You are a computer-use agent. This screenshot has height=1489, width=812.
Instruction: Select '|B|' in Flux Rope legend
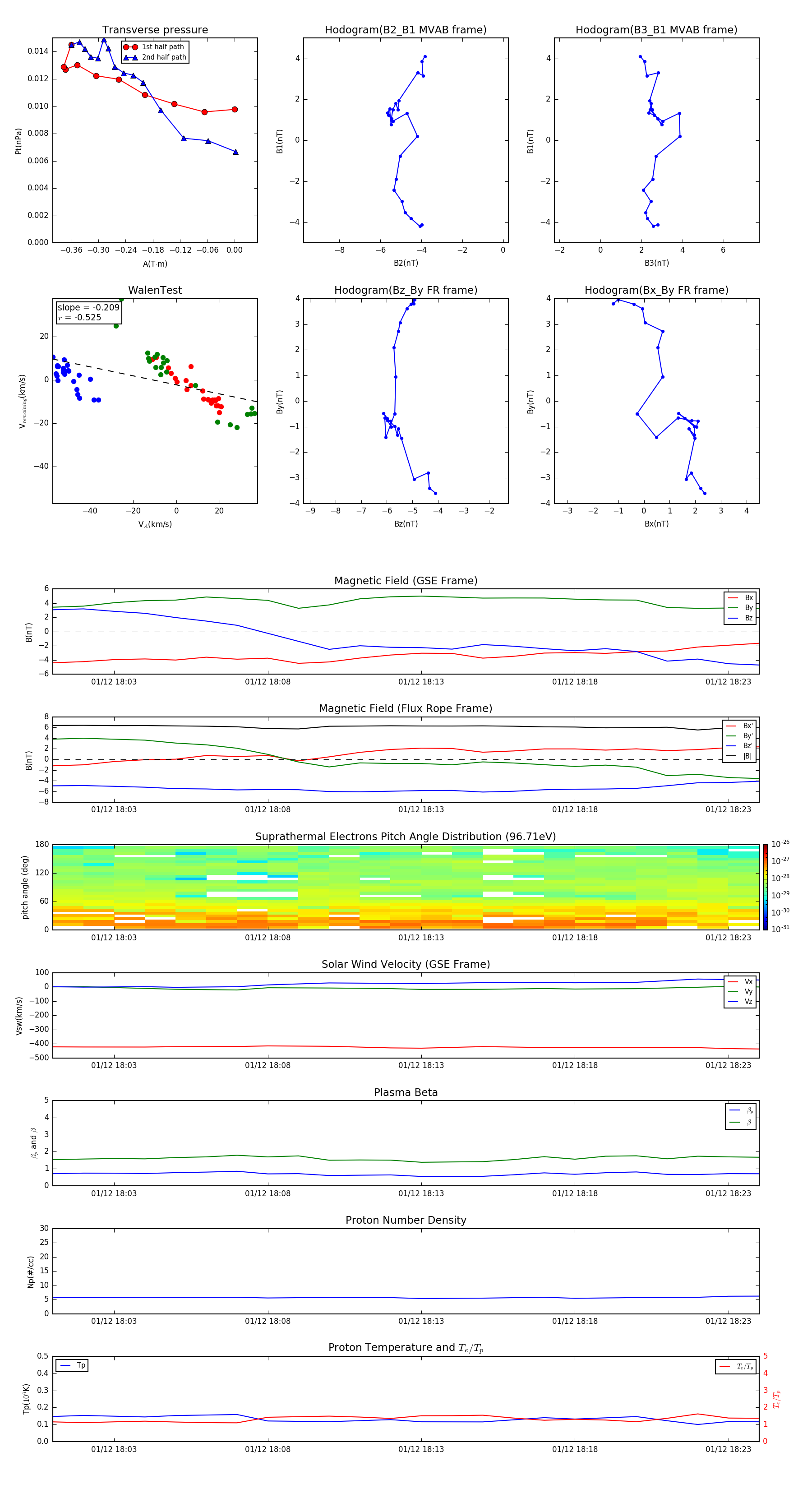tap(740, 756)
